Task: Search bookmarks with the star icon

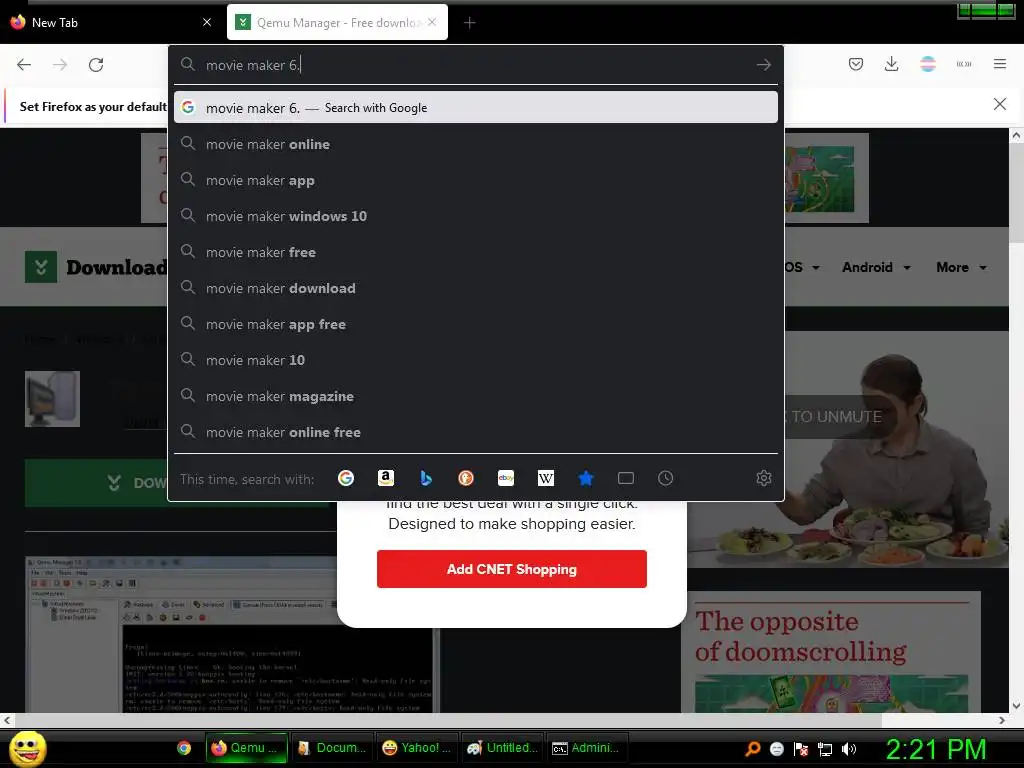Action: (586, 478)
